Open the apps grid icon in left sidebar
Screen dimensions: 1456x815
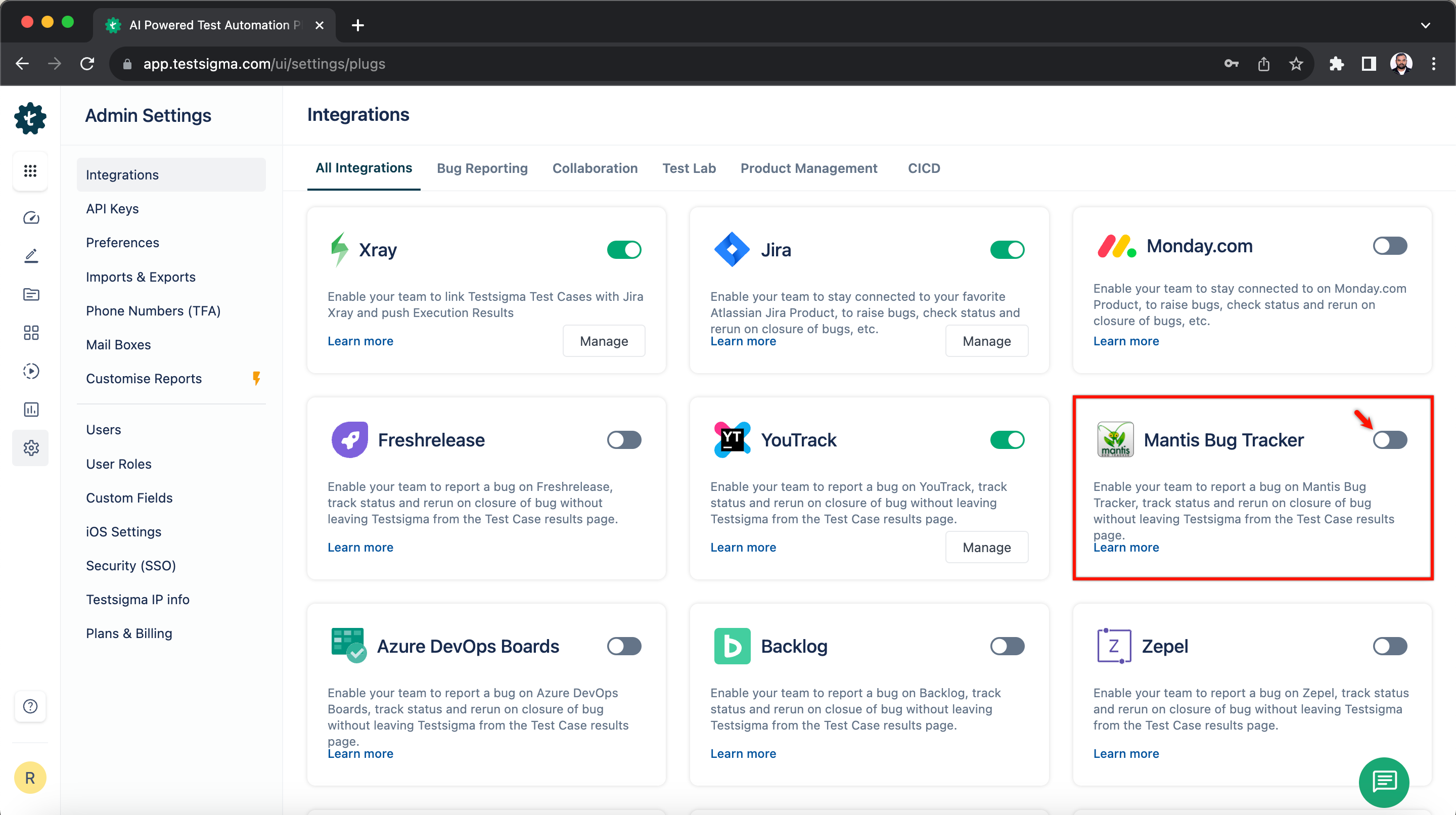click(x=30, y=171)
